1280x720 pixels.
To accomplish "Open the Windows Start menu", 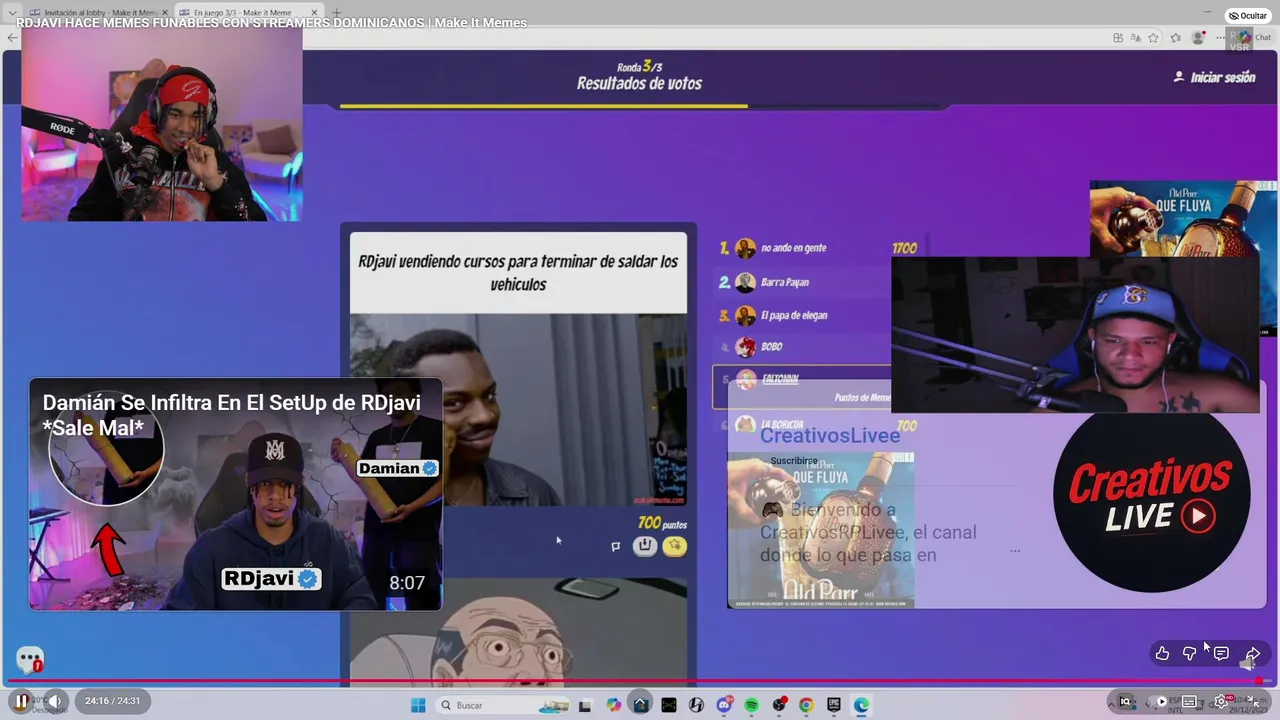I will pos(418,705).
